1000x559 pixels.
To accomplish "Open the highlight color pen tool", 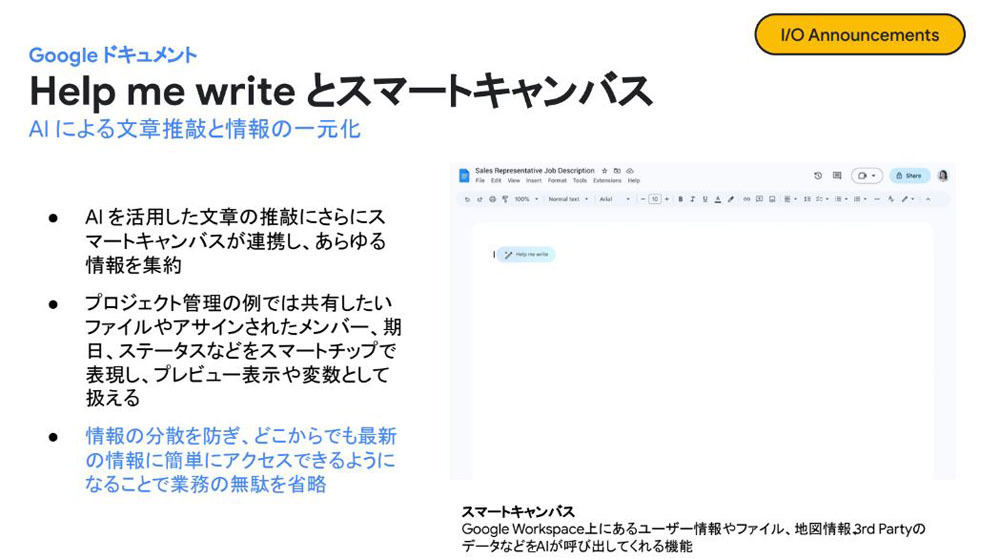I will 731,199.
